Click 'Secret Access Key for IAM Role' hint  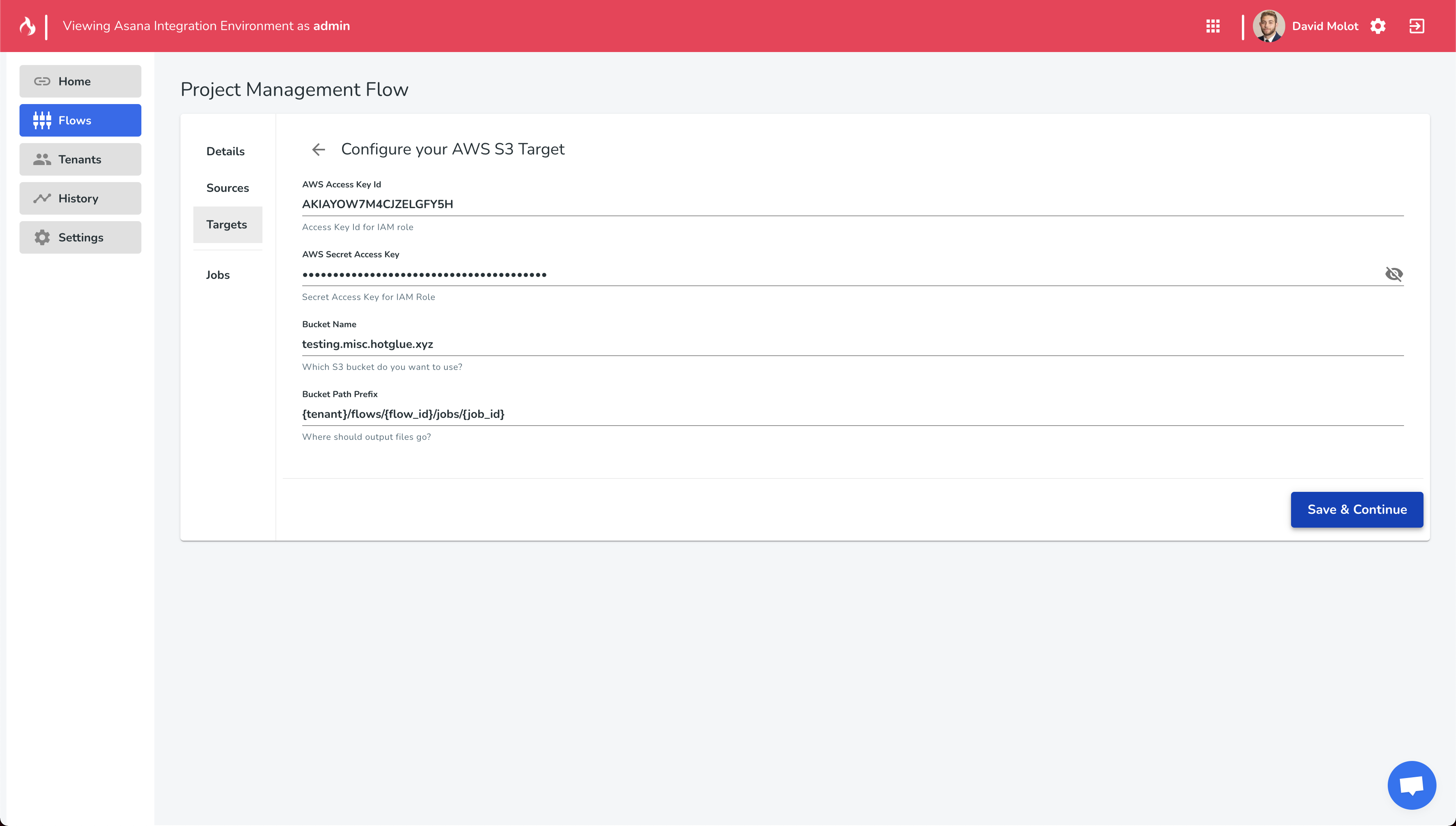368,297
